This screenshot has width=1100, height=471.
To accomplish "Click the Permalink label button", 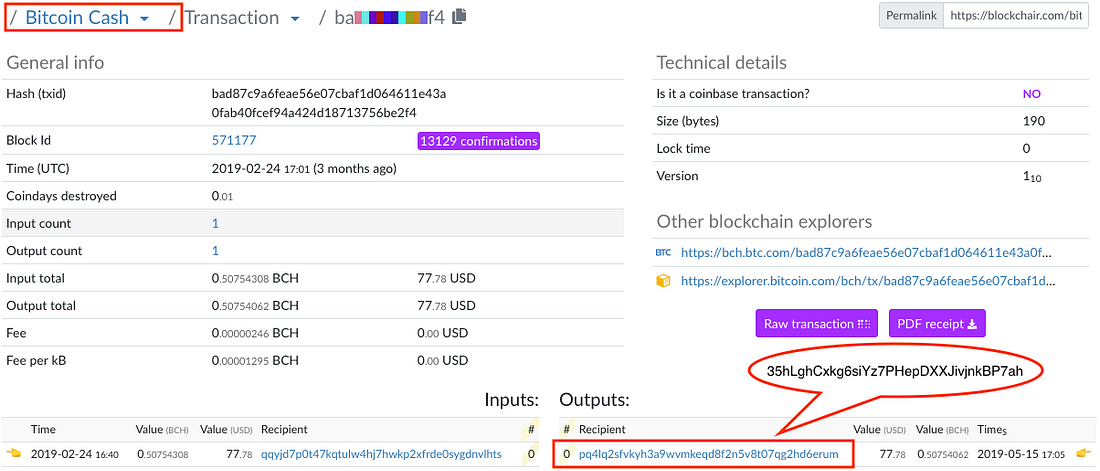I will point(911,15).
